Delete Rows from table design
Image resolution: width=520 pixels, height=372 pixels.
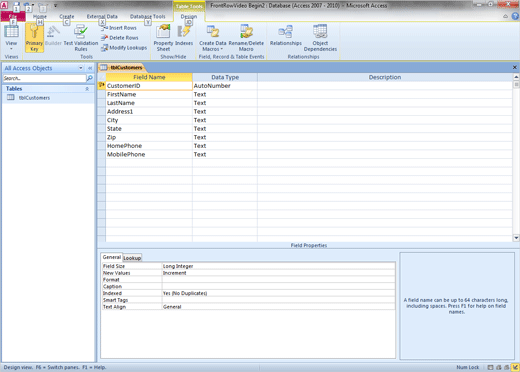(120, 38)
